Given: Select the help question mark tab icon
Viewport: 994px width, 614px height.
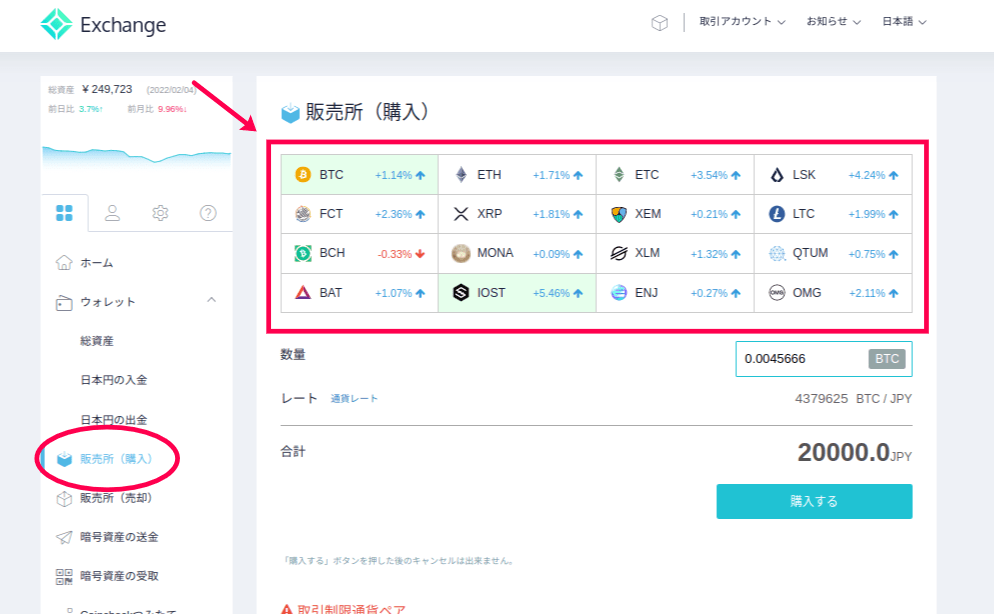Looking at the screenshot, I should pyautogui.click(x=208, y=213).
